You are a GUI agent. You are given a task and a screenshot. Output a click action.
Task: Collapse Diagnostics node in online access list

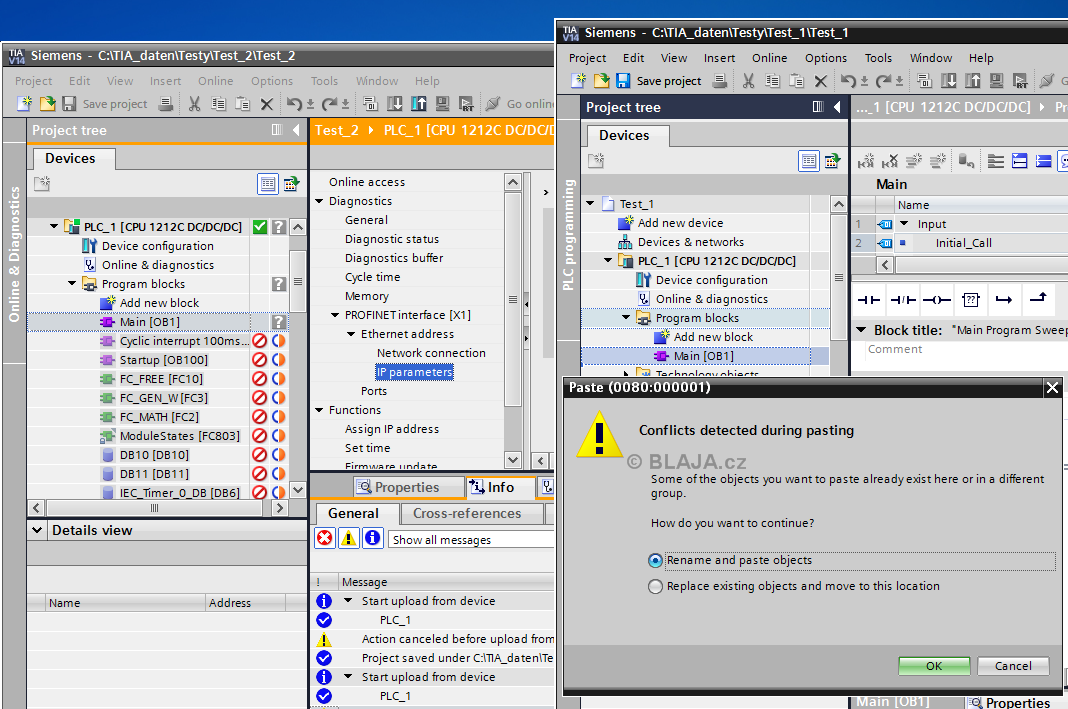tap(319, 201)
